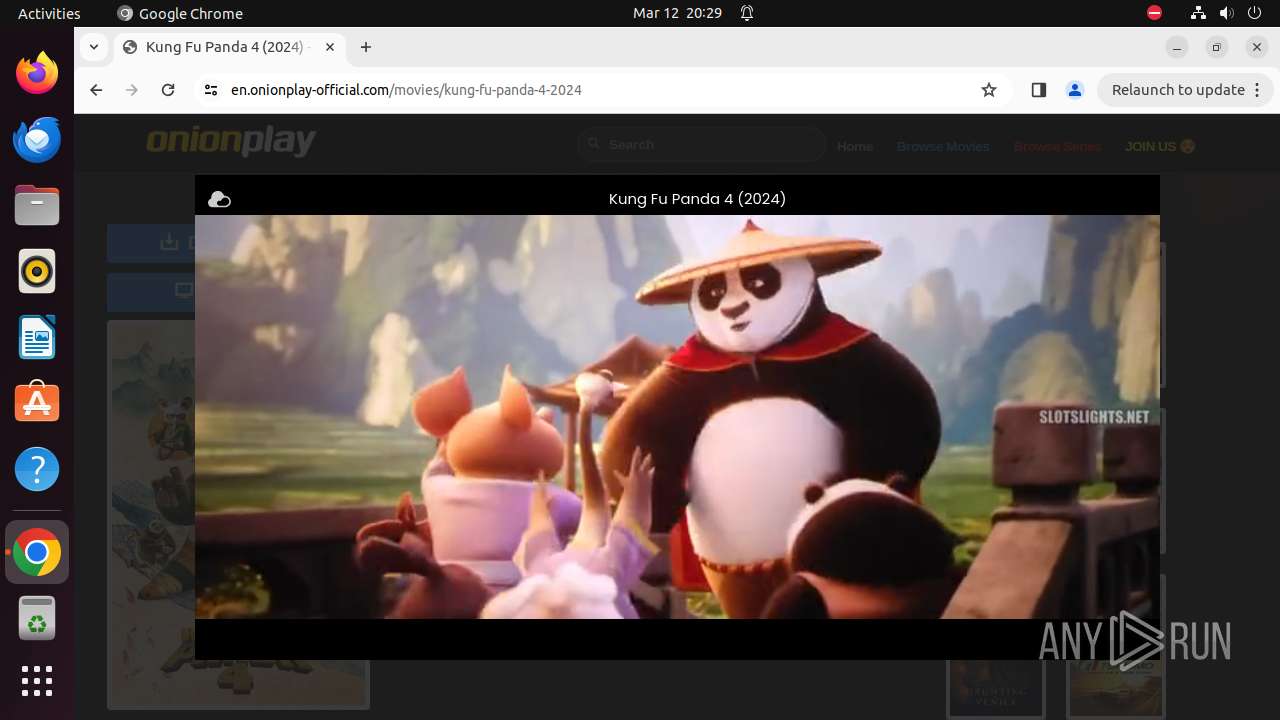Open the Help icon in the dock
The width and height of the screenshot is (1280, 720).
[x=37, y=469]
